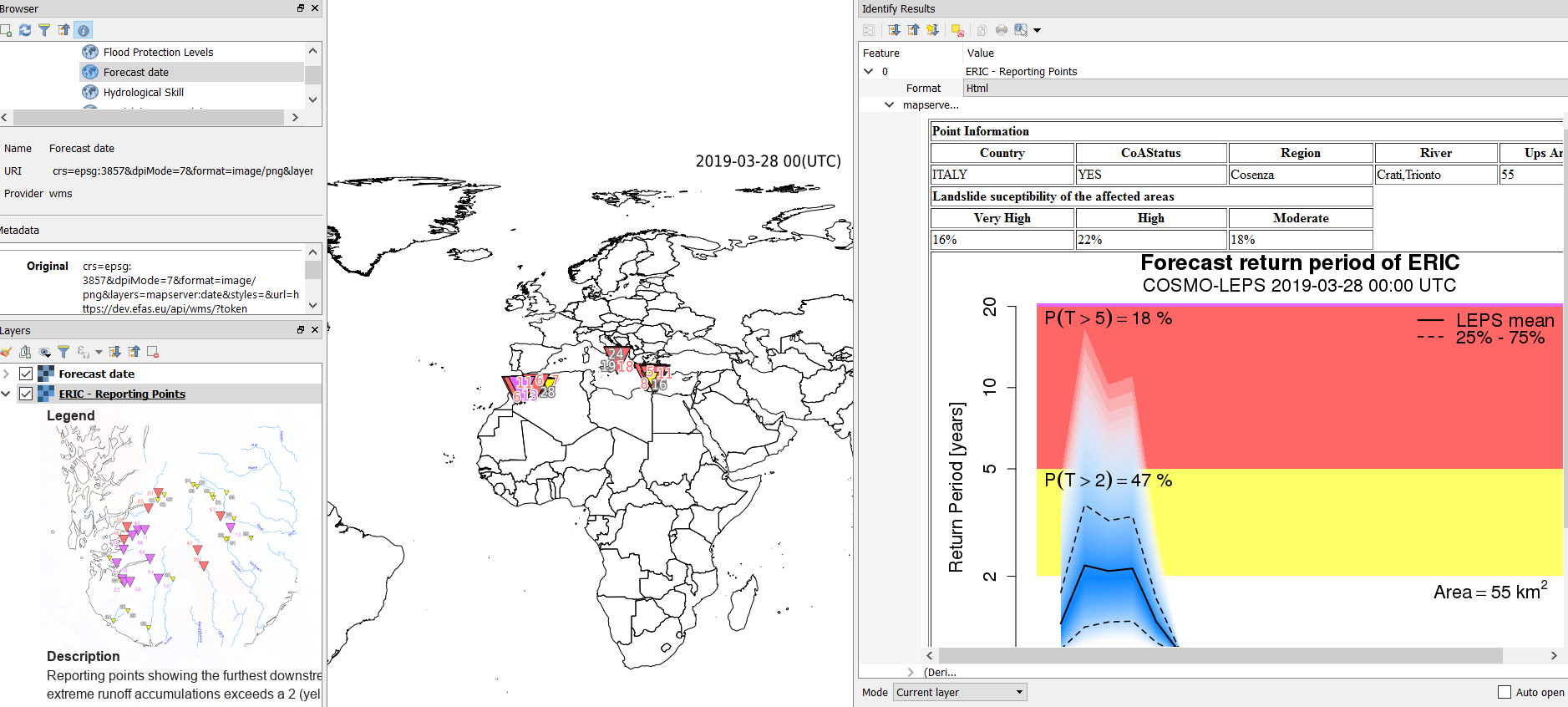
Task: Clear the identify results
Action: [957, 30]
